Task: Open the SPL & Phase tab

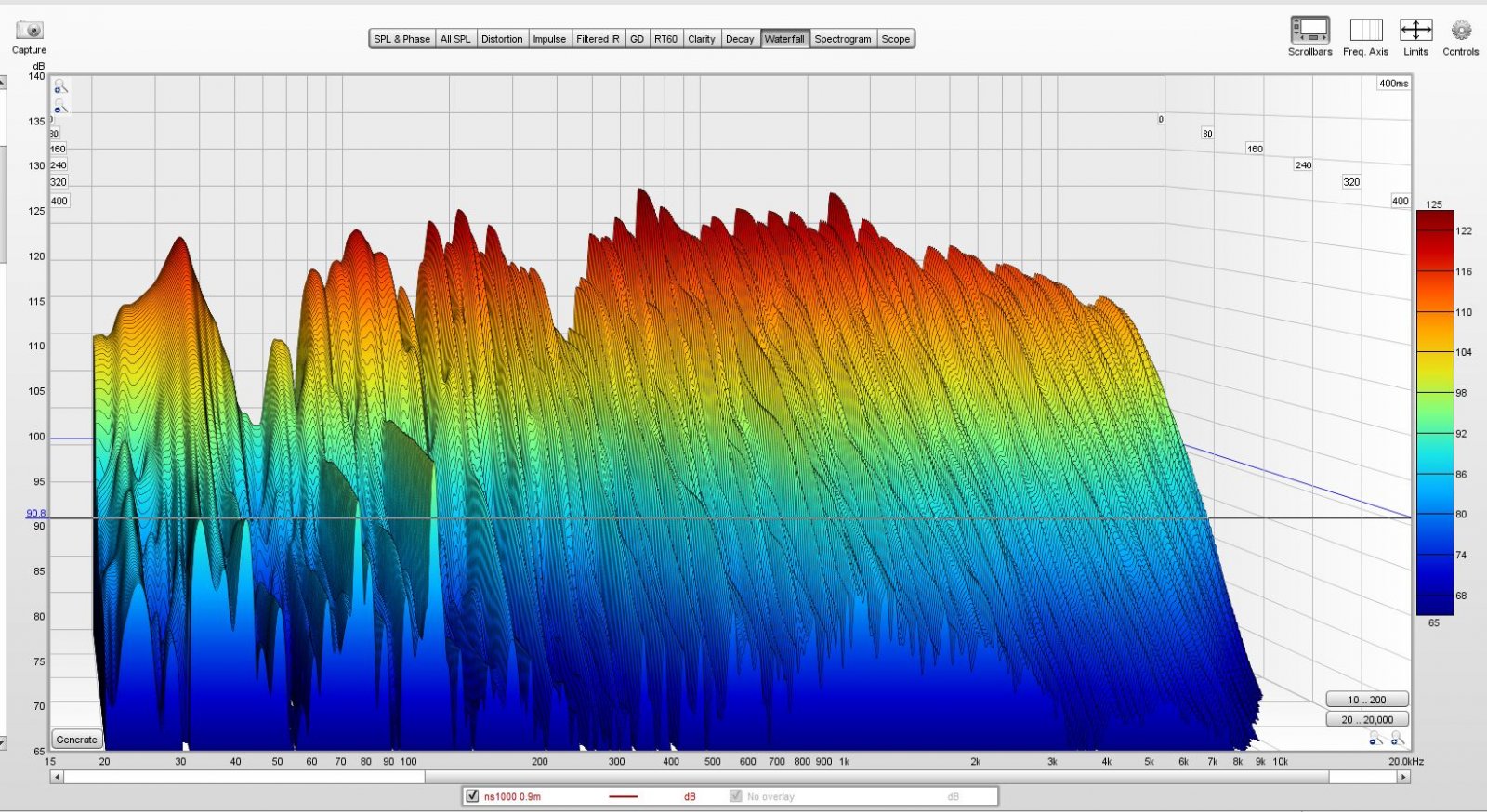Action: coord(401,39)
